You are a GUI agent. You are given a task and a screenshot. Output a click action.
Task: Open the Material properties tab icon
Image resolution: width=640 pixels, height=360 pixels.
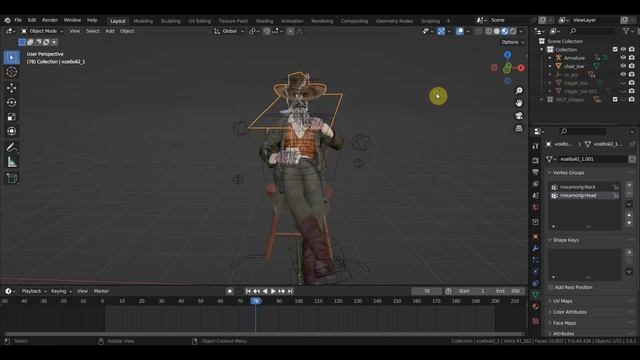click(536, 306)
